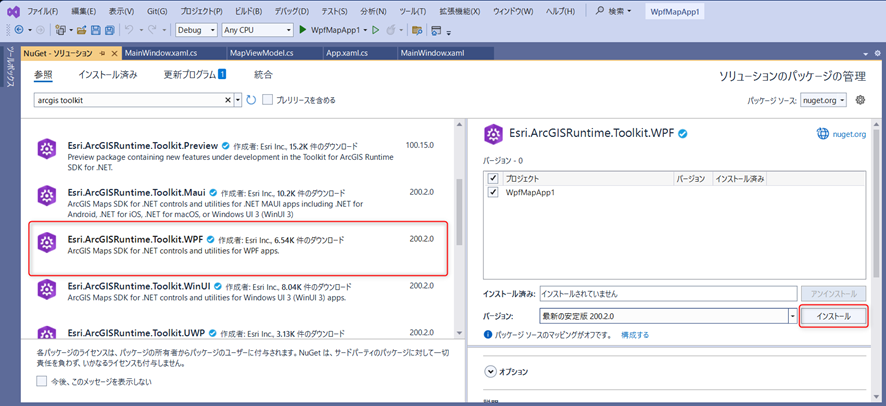886x406 pixels.
Task: Navigate backward with the blue back arrow
Action: (19, 30)
